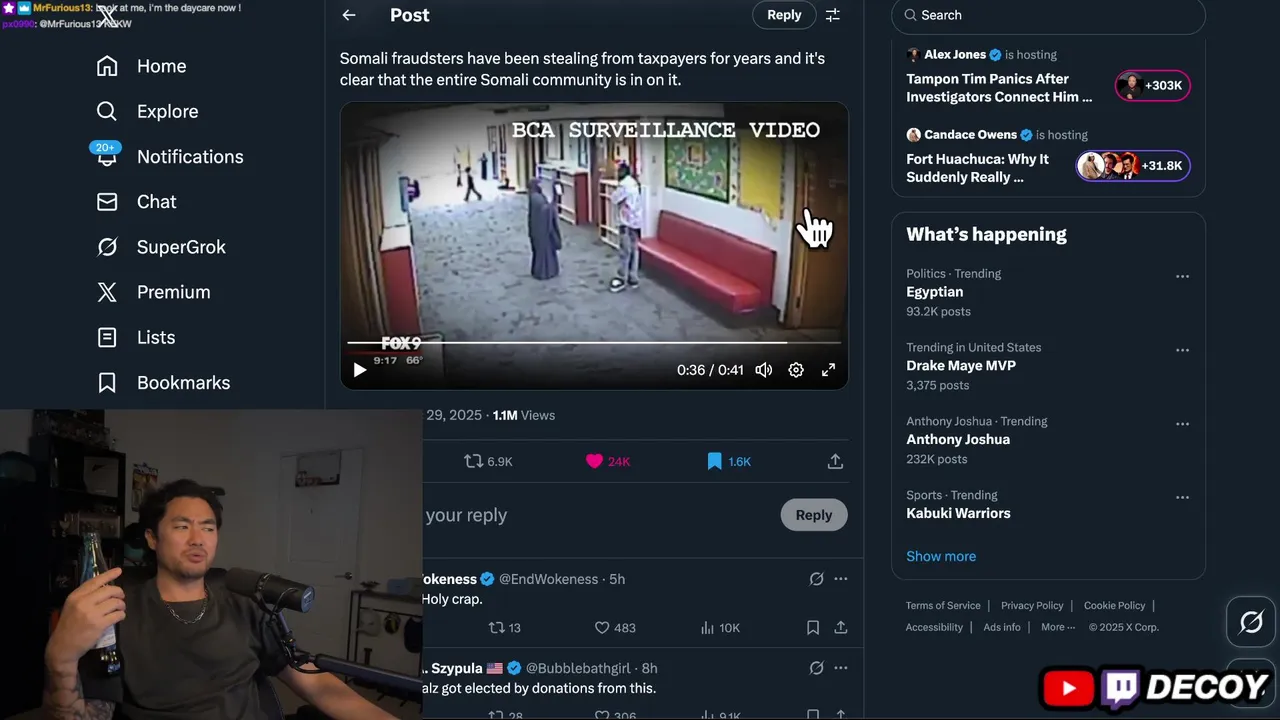
Task: Click Grok icon on Bubblebathgirl reply
Action: (x=816, y=668)
